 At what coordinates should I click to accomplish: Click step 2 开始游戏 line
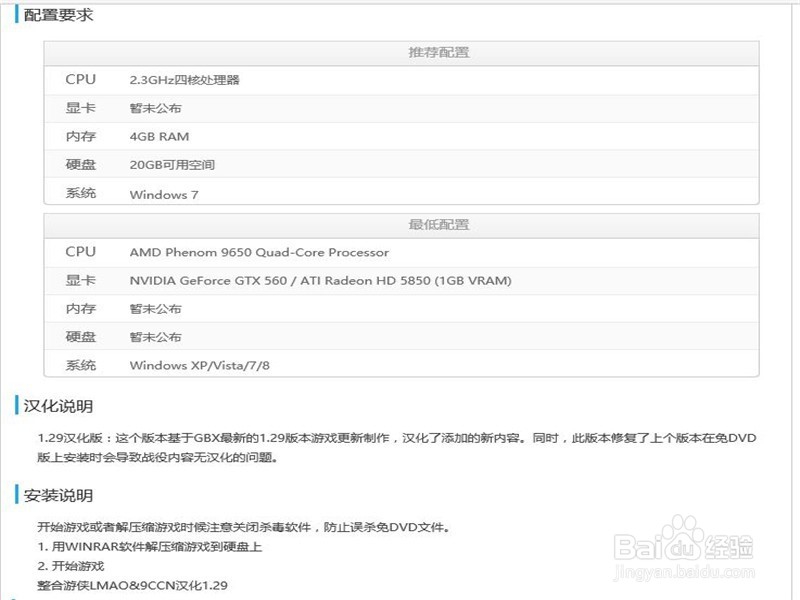70,566
